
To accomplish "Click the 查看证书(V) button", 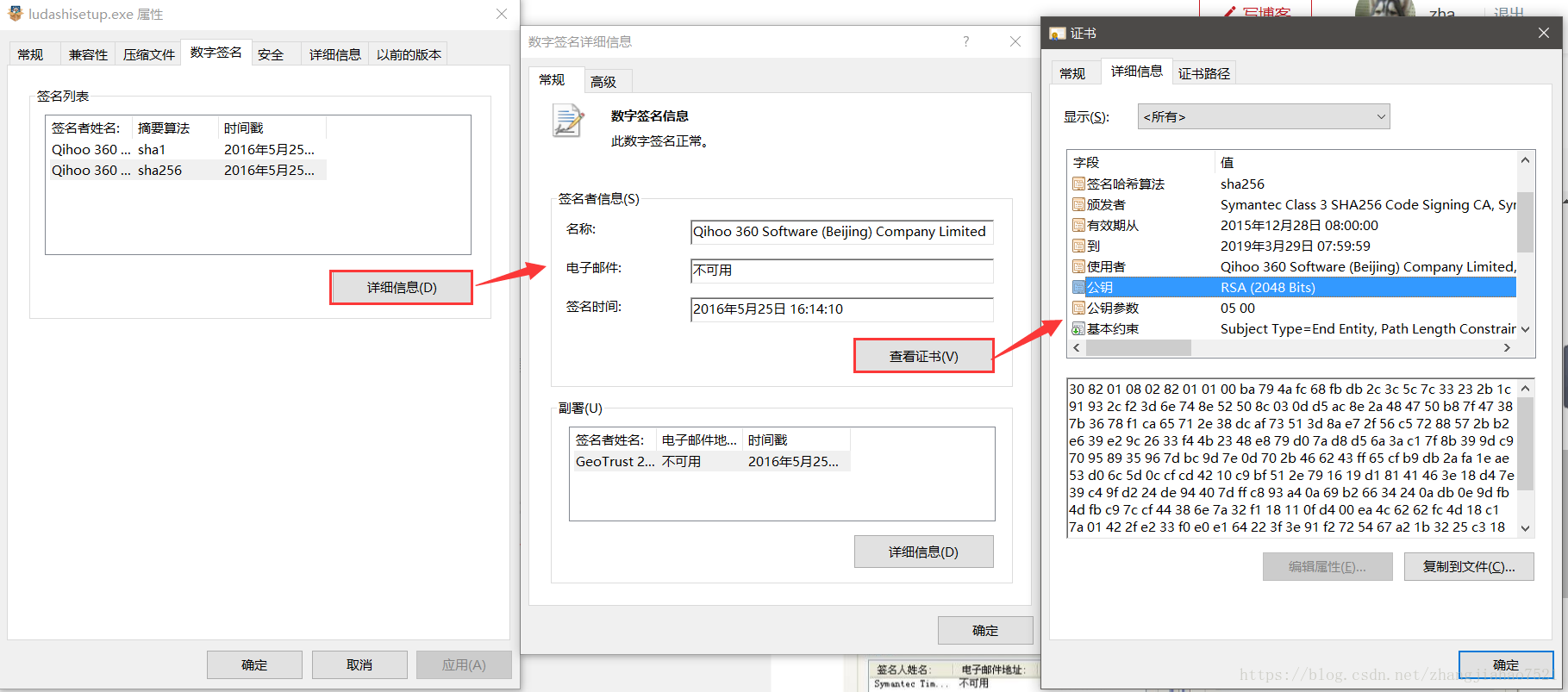I will 923,356.
